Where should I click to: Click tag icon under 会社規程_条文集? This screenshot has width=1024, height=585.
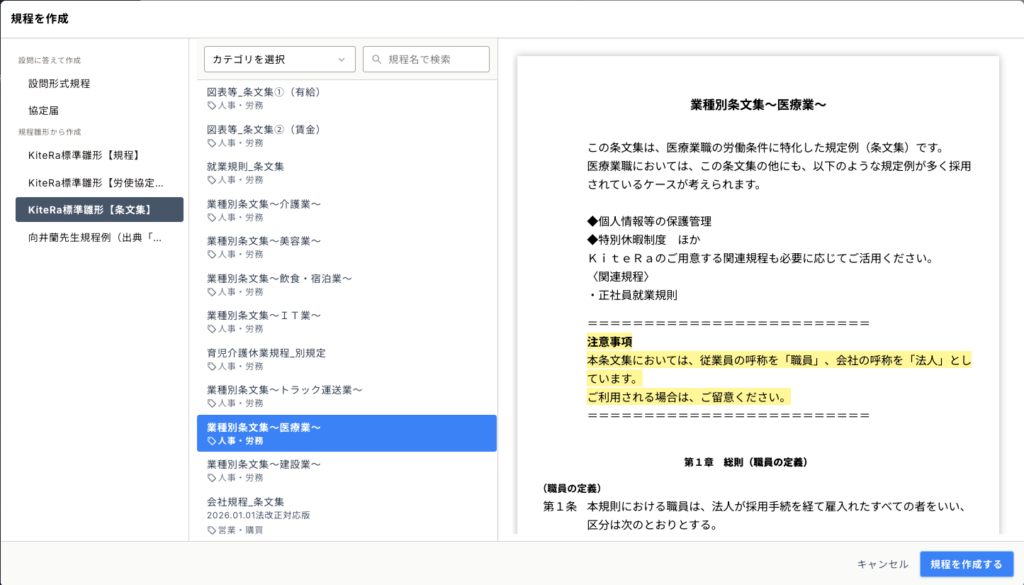(211, 530)
